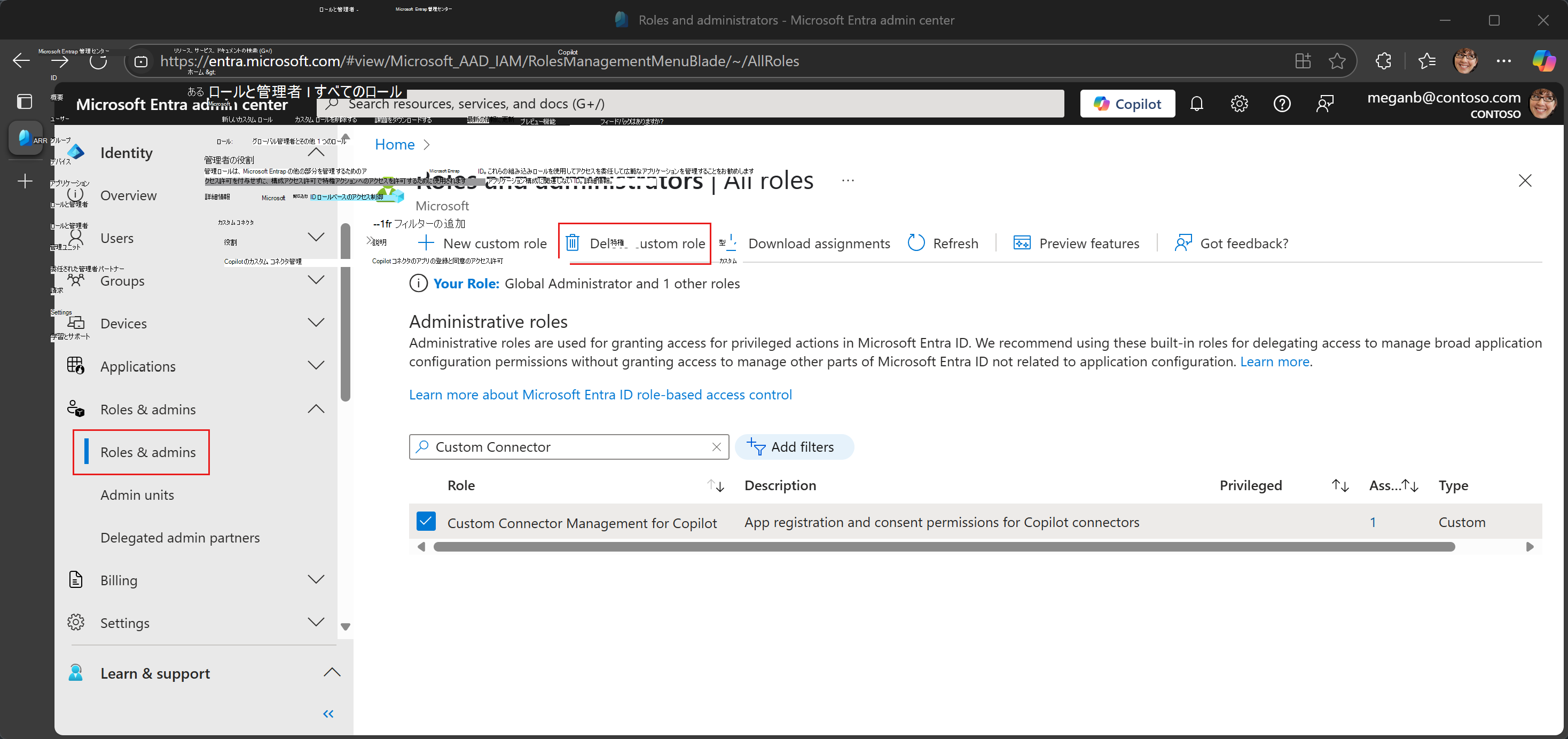The image size is (1568, 739).
Task: Click the Preview features icon
Action: (1022, 243)
